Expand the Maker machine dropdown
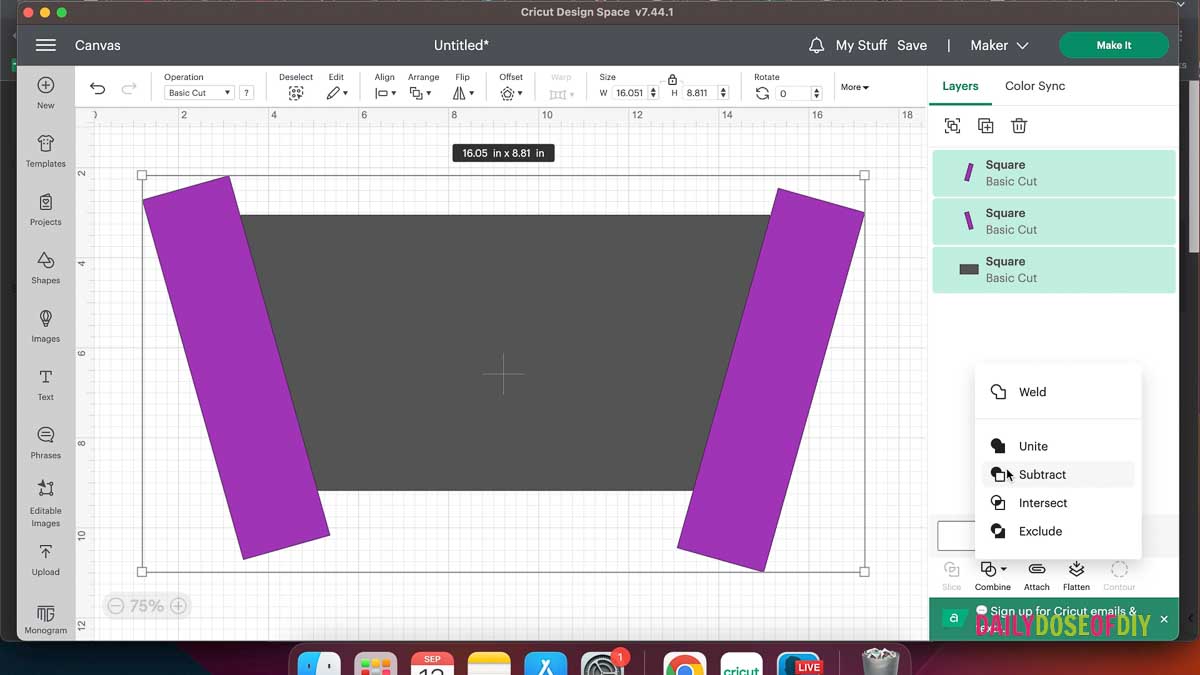 (998, 45)
